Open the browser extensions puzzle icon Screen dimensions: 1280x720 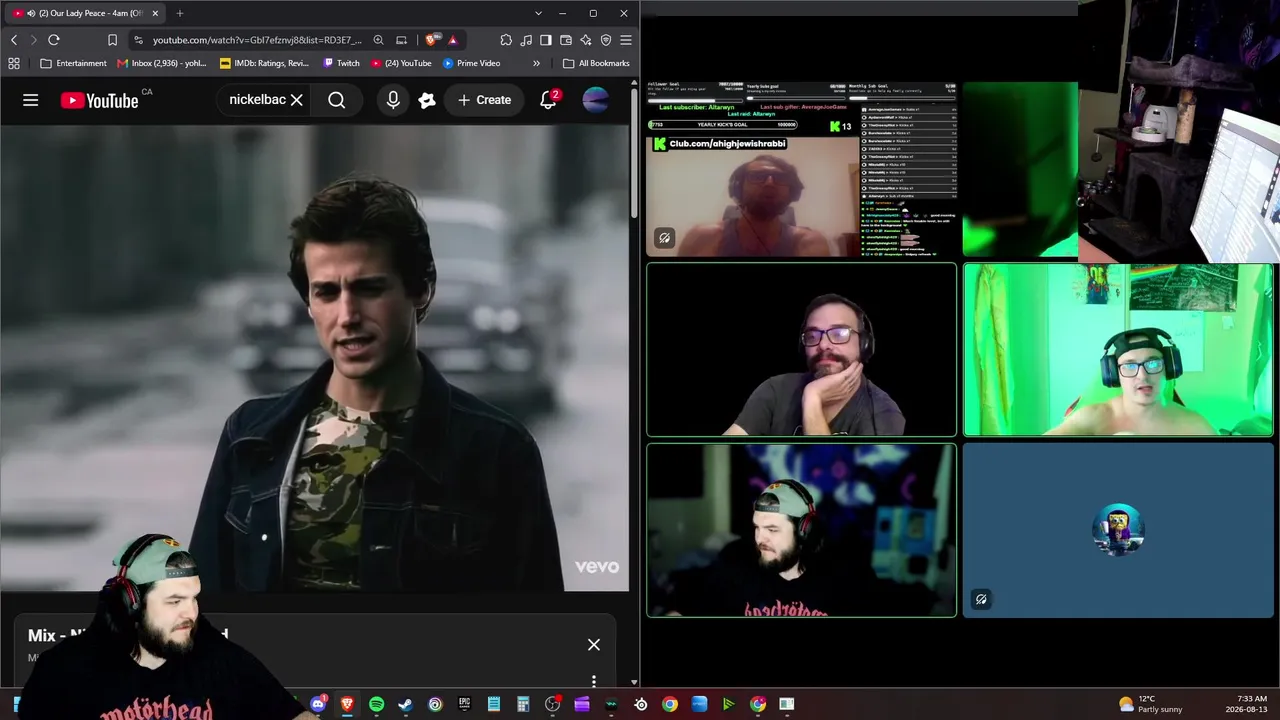(506, 40)
